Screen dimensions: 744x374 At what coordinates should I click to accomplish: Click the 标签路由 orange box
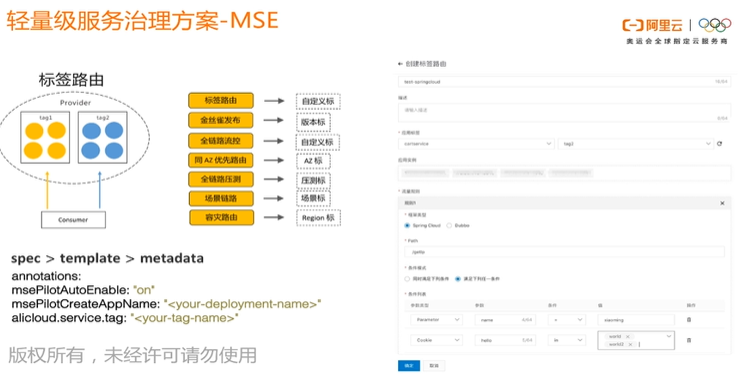[221, 101]
